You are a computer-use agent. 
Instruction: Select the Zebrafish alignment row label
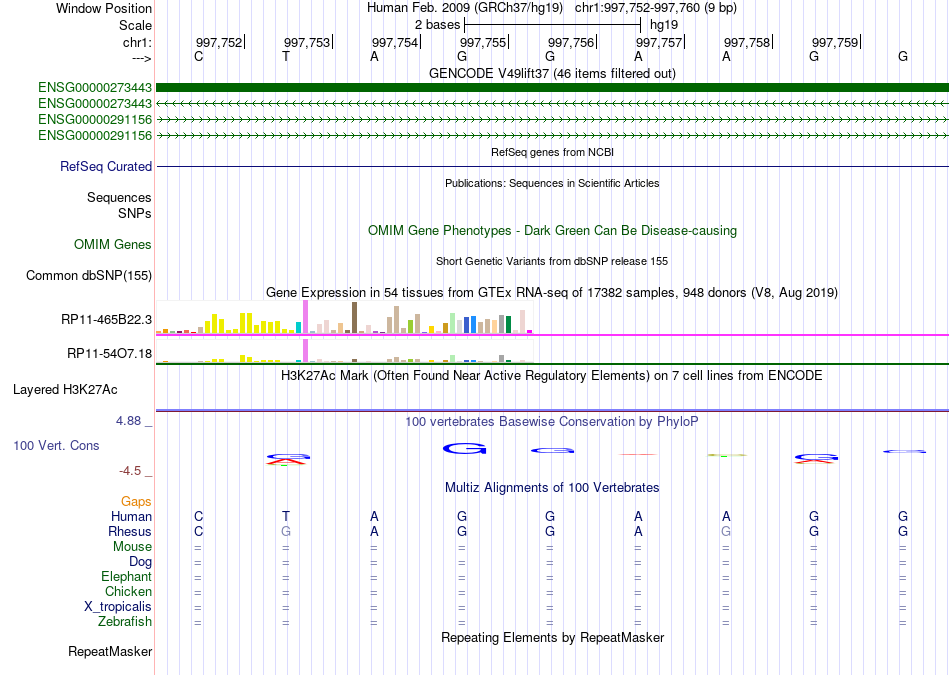tap(125, 622)
